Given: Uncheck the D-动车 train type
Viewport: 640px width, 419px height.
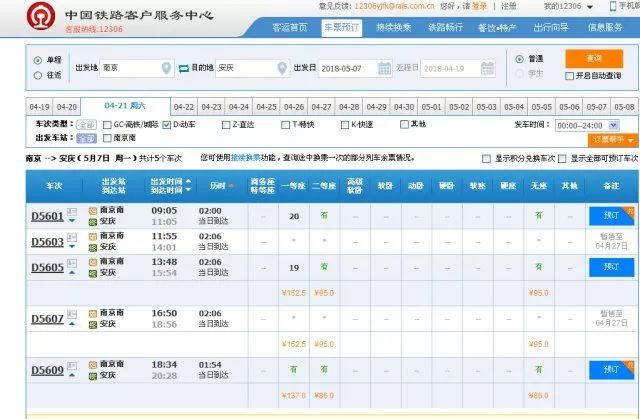Looking at the screenshot, I should pos(167,125).
